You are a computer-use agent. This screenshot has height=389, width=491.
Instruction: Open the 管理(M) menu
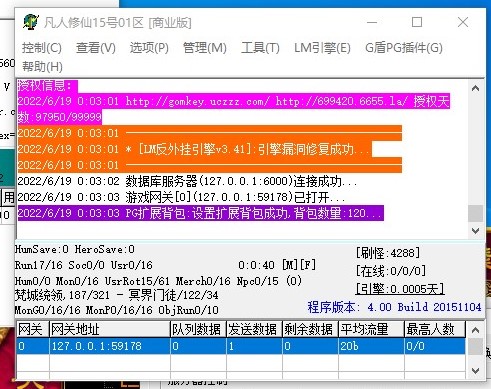coord(205,48)
